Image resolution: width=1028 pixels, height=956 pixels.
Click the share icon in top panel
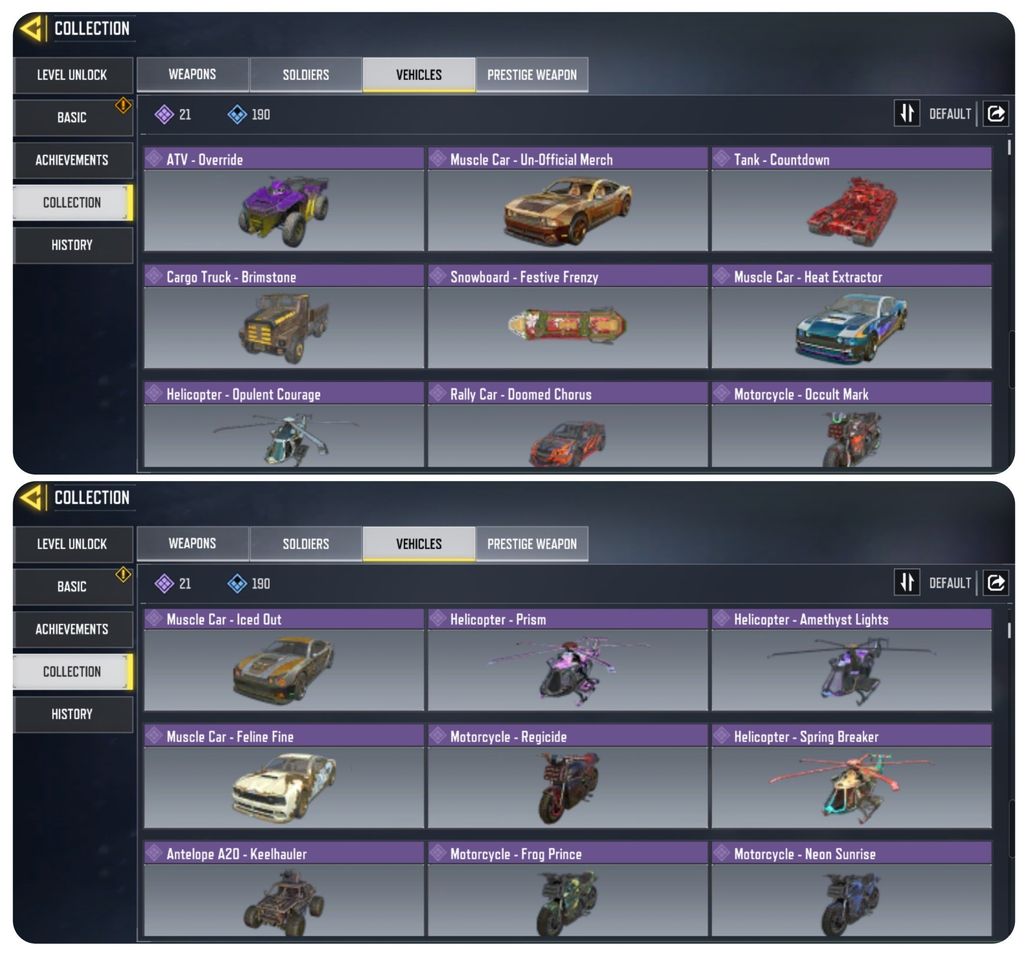click(x=995, y=114)
